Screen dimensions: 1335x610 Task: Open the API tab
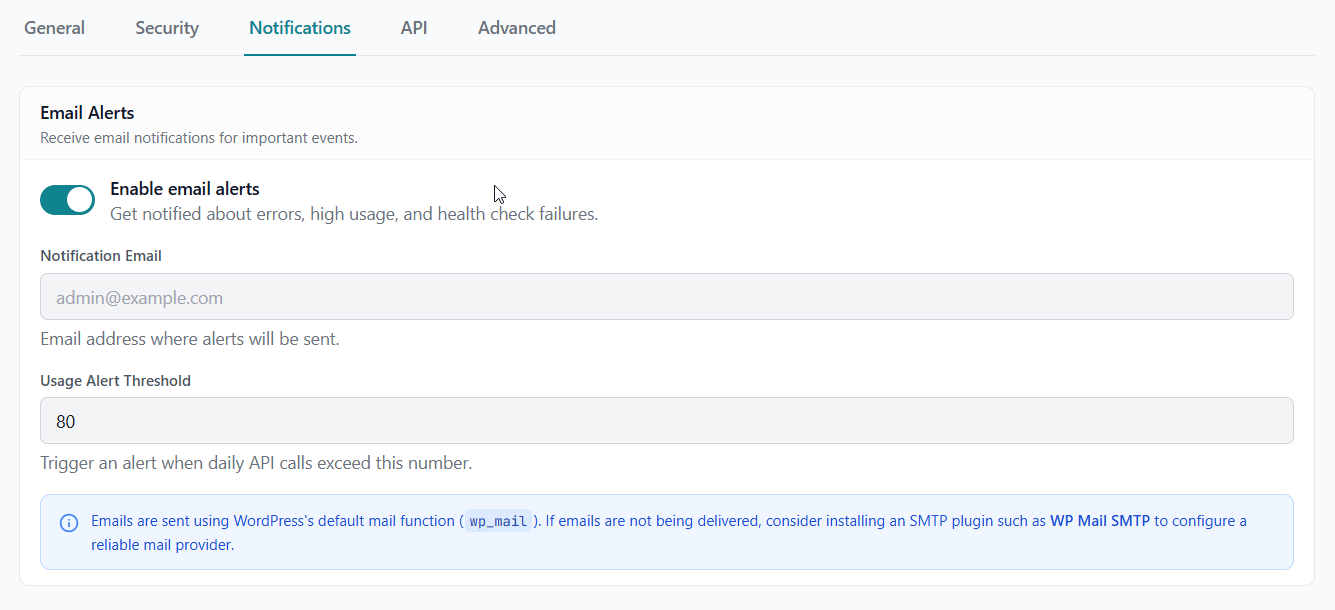click(414, 28)
